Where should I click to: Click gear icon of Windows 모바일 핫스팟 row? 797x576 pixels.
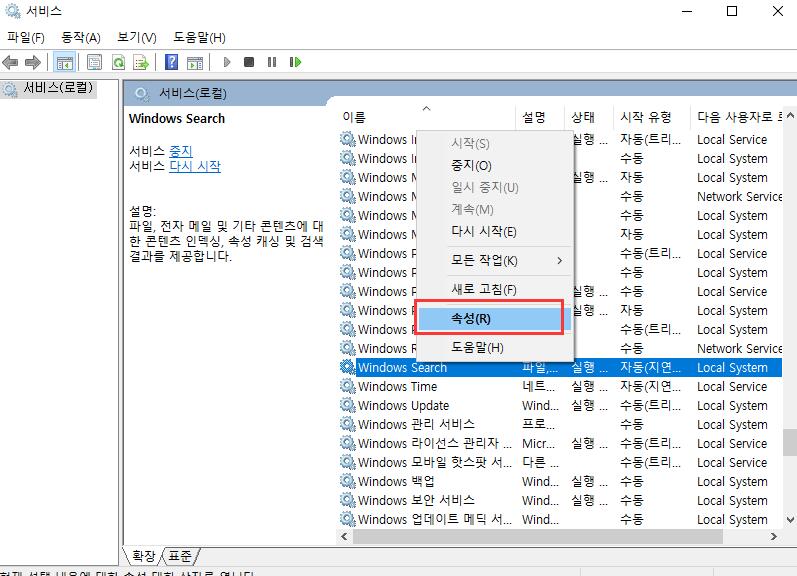[348, 462]
